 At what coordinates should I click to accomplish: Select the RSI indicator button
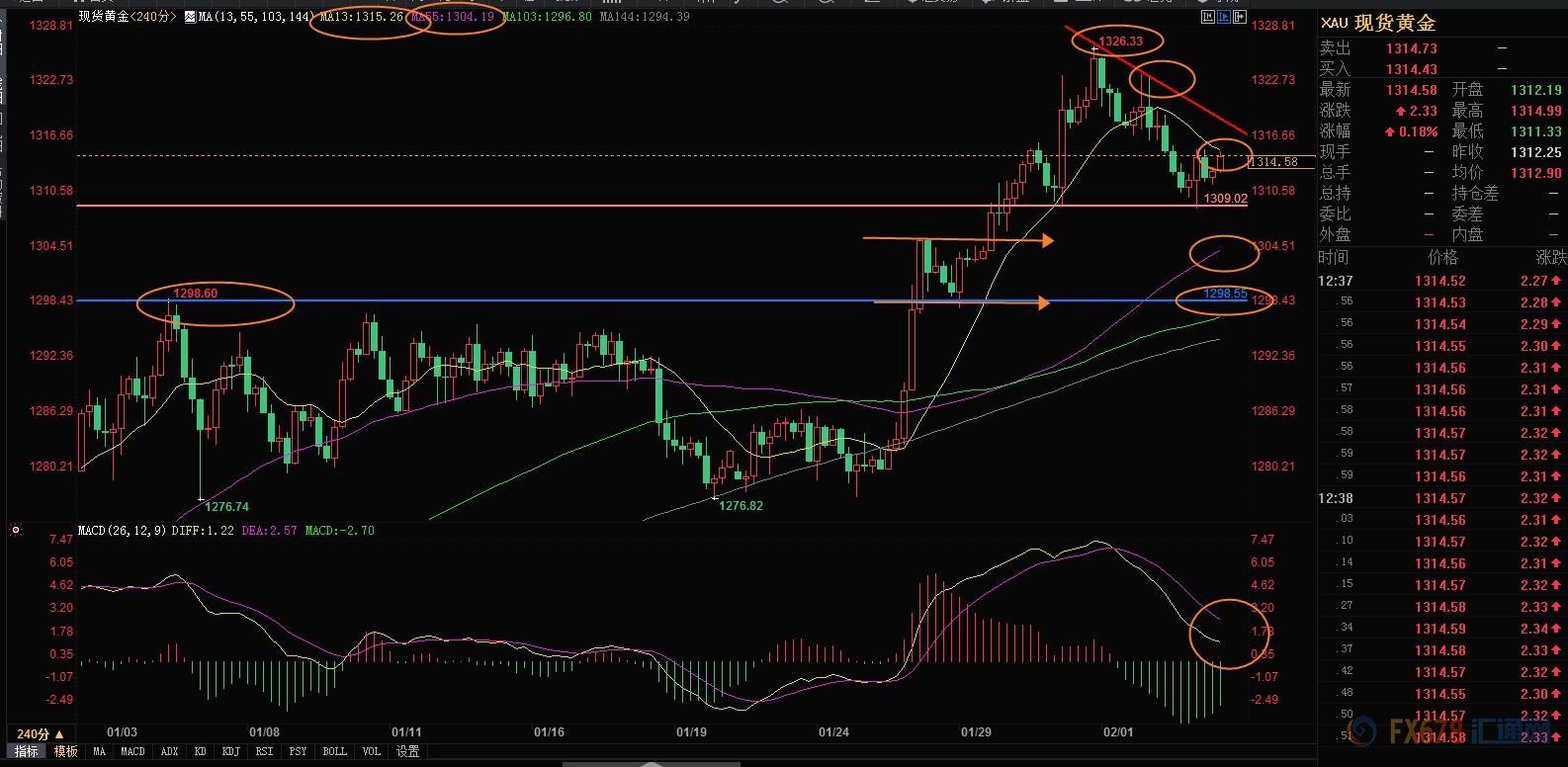[264, 751]
